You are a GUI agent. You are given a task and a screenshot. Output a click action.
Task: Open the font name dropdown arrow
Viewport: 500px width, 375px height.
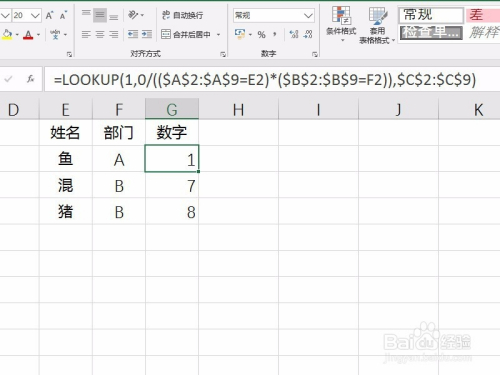(x=5, y=15)
